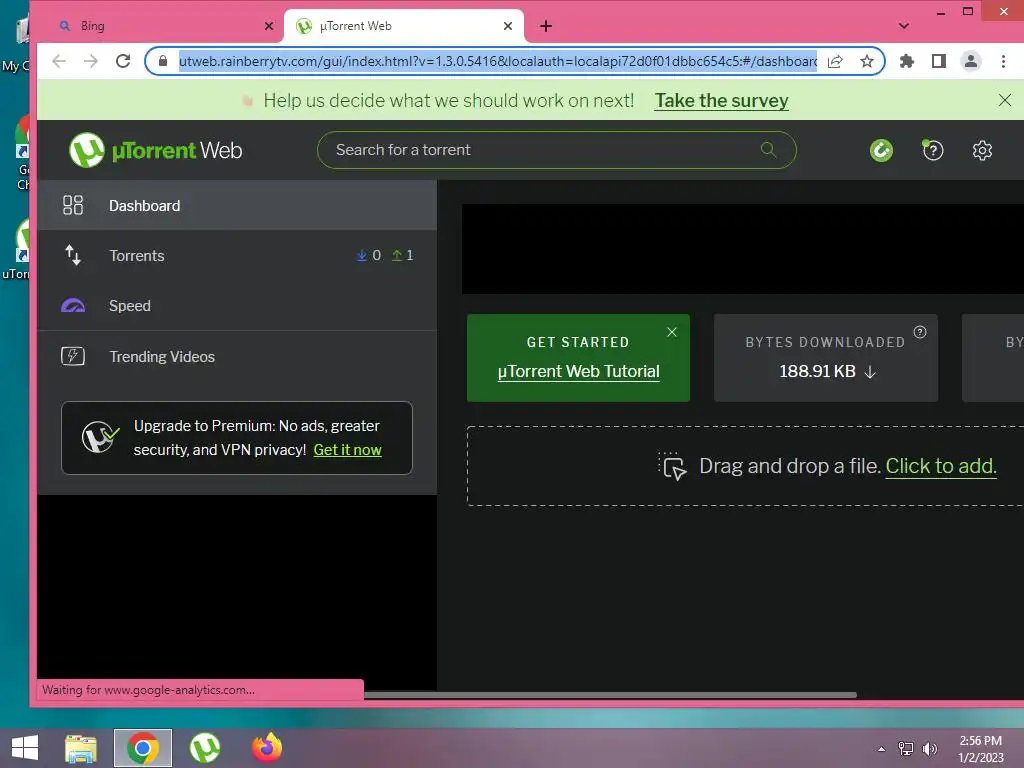The width and height of the screenshot is (1024, 768).
Task: Click the volume speaker tray icon
Action: click(x=930, y=749)
